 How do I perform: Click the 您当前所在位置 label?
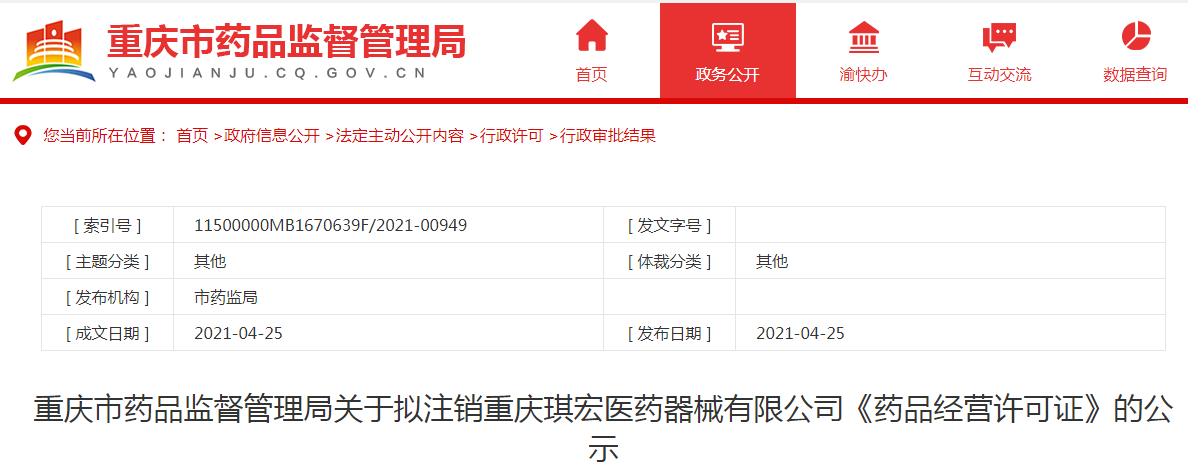(105, 136)
